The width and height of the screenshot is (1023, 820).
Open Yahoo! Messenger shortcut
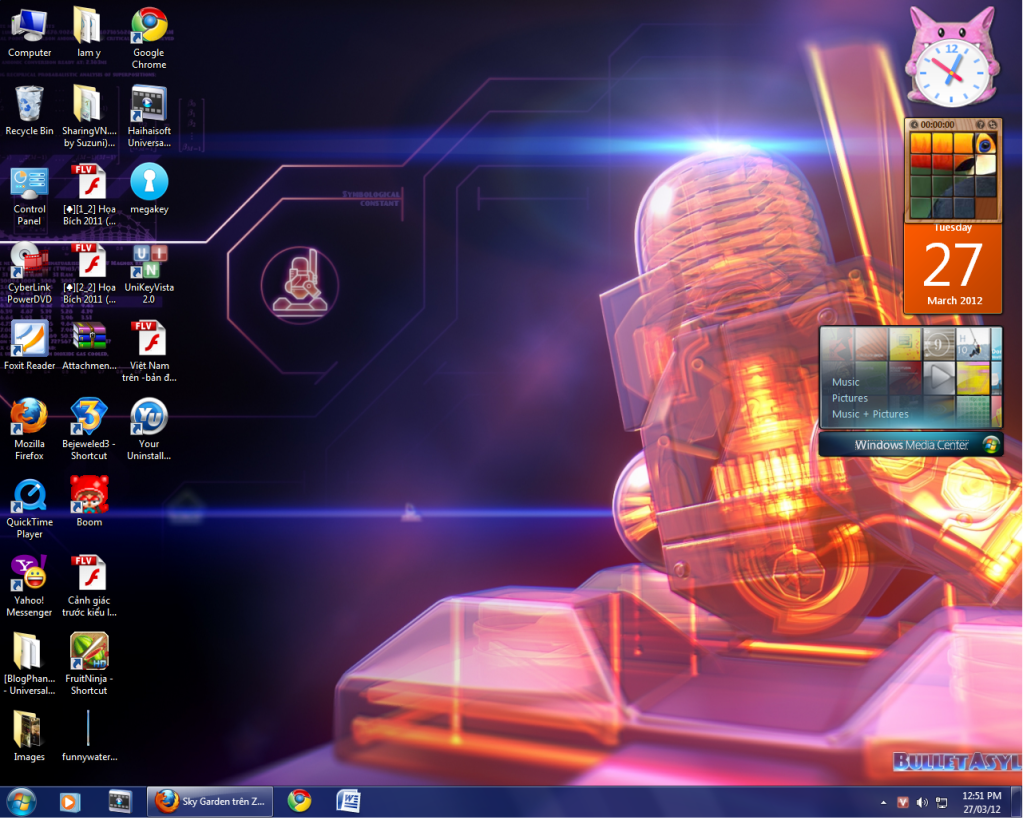tap(29, 574)
